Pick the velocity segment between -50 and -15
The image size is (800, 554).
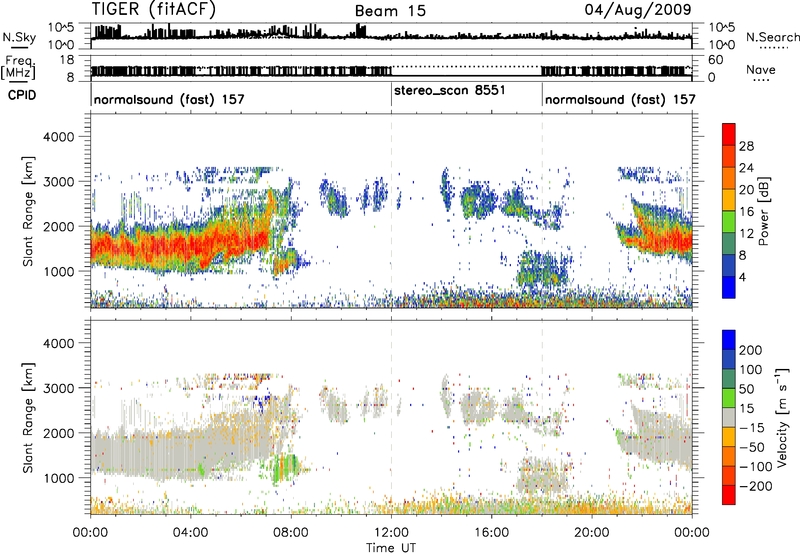pos(729,437)
